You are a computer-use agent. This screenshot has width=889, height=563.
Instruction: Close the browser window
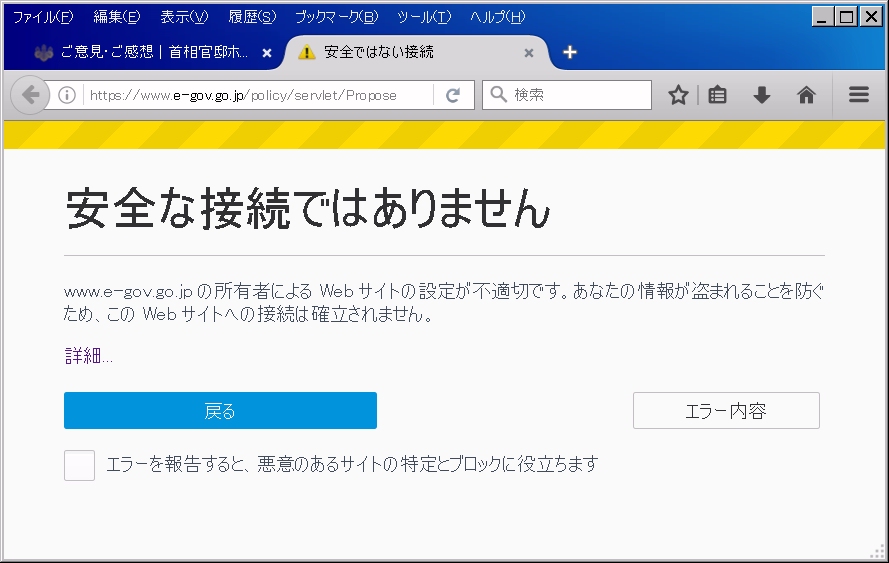point(870,17)
